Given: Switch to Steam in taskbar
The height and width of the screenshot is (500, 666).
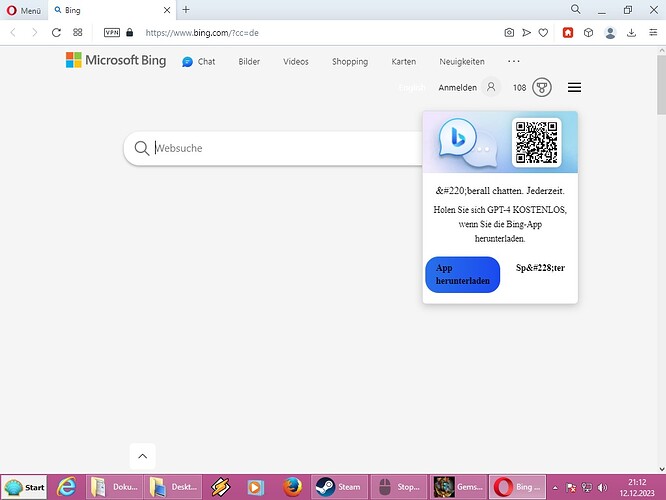Looking at the screenshot, I should click(x=339, y=487).
